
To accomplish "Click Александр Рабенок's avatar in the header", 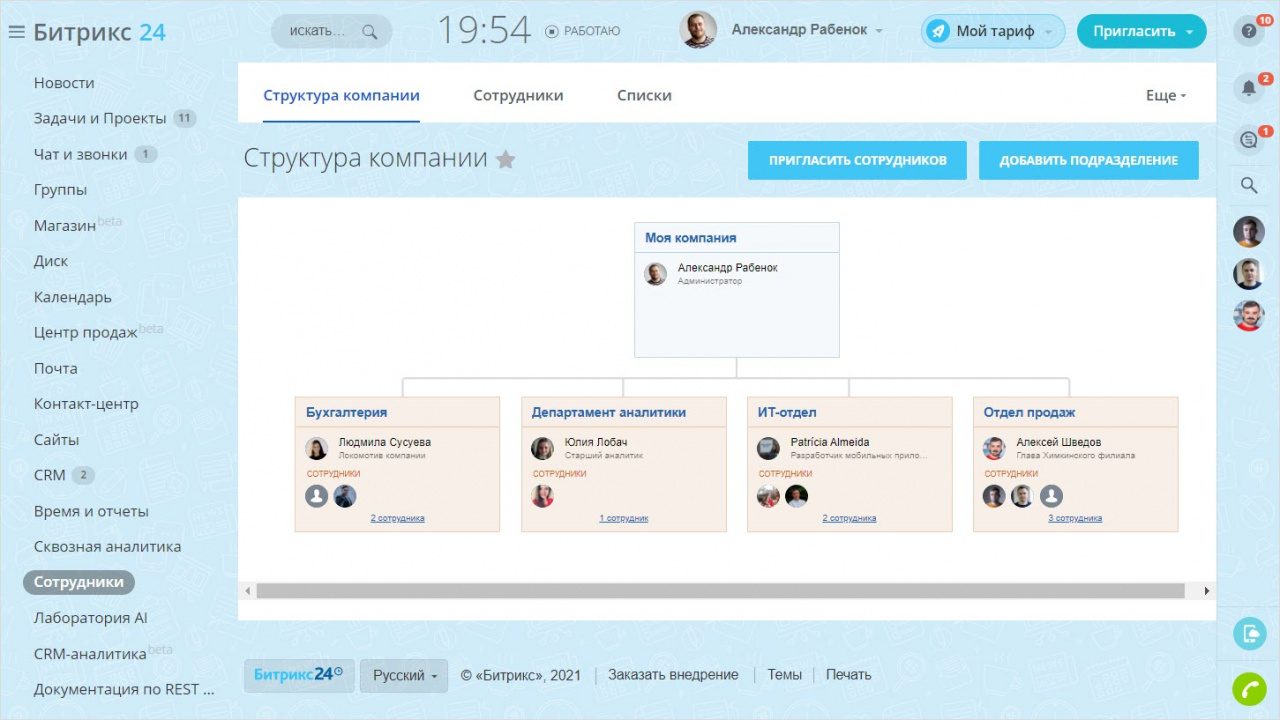I will (698, 30).
